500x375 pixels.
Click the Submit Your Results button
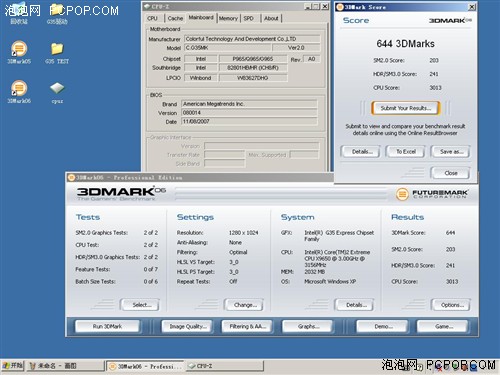coord(406,108)
